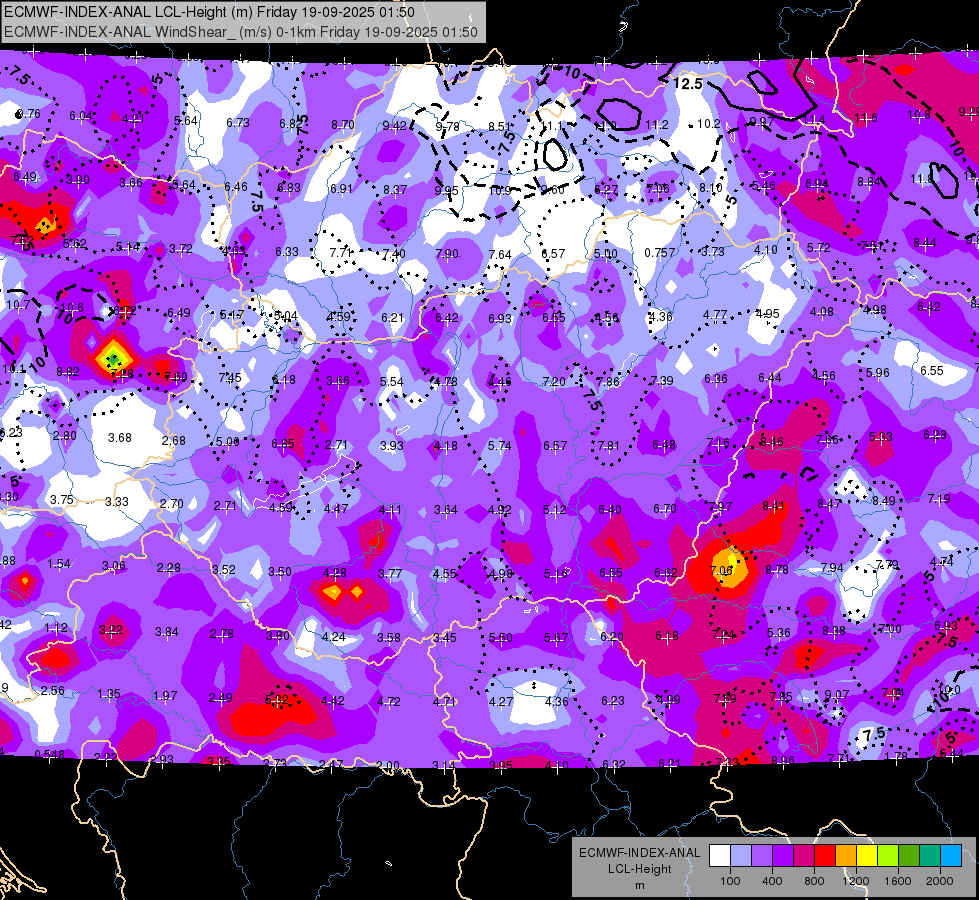
Task: Click the map value 7.19
Action: [x=938, y=498]
